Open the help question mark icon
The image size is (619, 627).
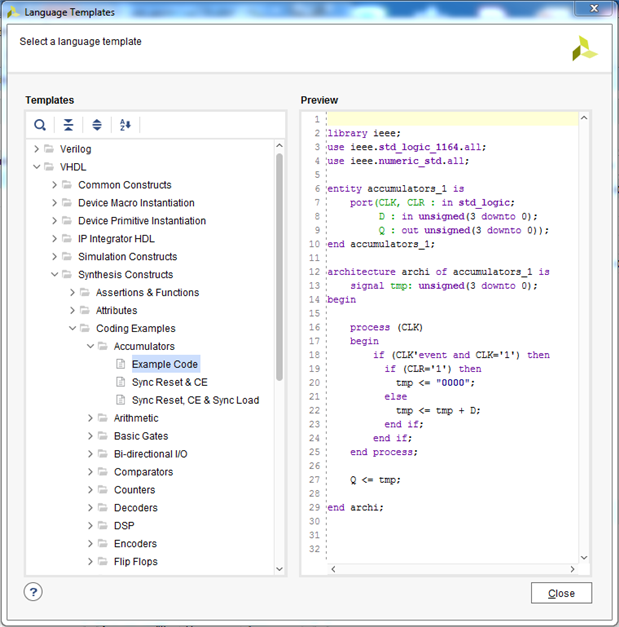34,592
